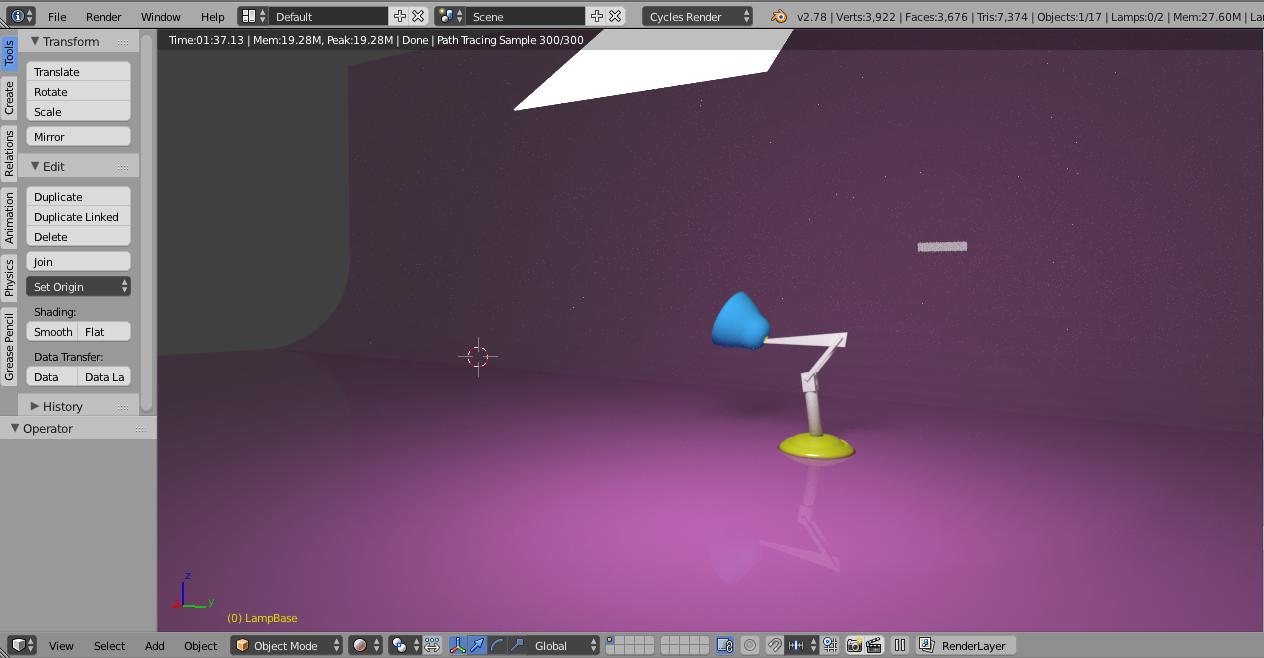Open the Object Mode dropdown

click(x=286, y=645)
